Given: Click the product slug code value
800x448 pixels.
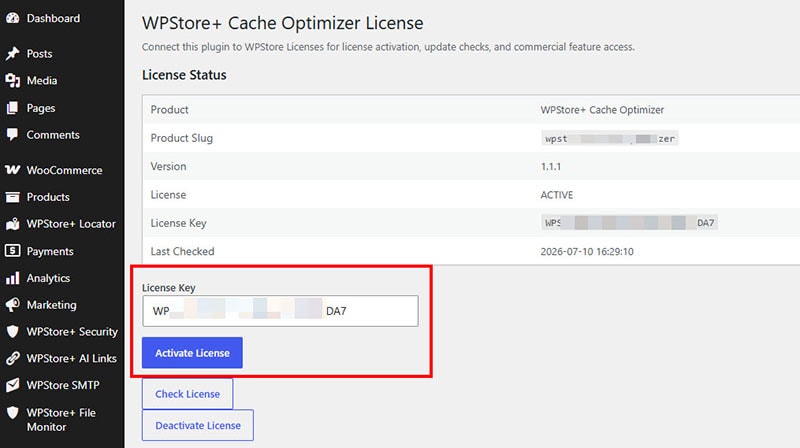Looking at the screenshot, I should coord(610,138).
